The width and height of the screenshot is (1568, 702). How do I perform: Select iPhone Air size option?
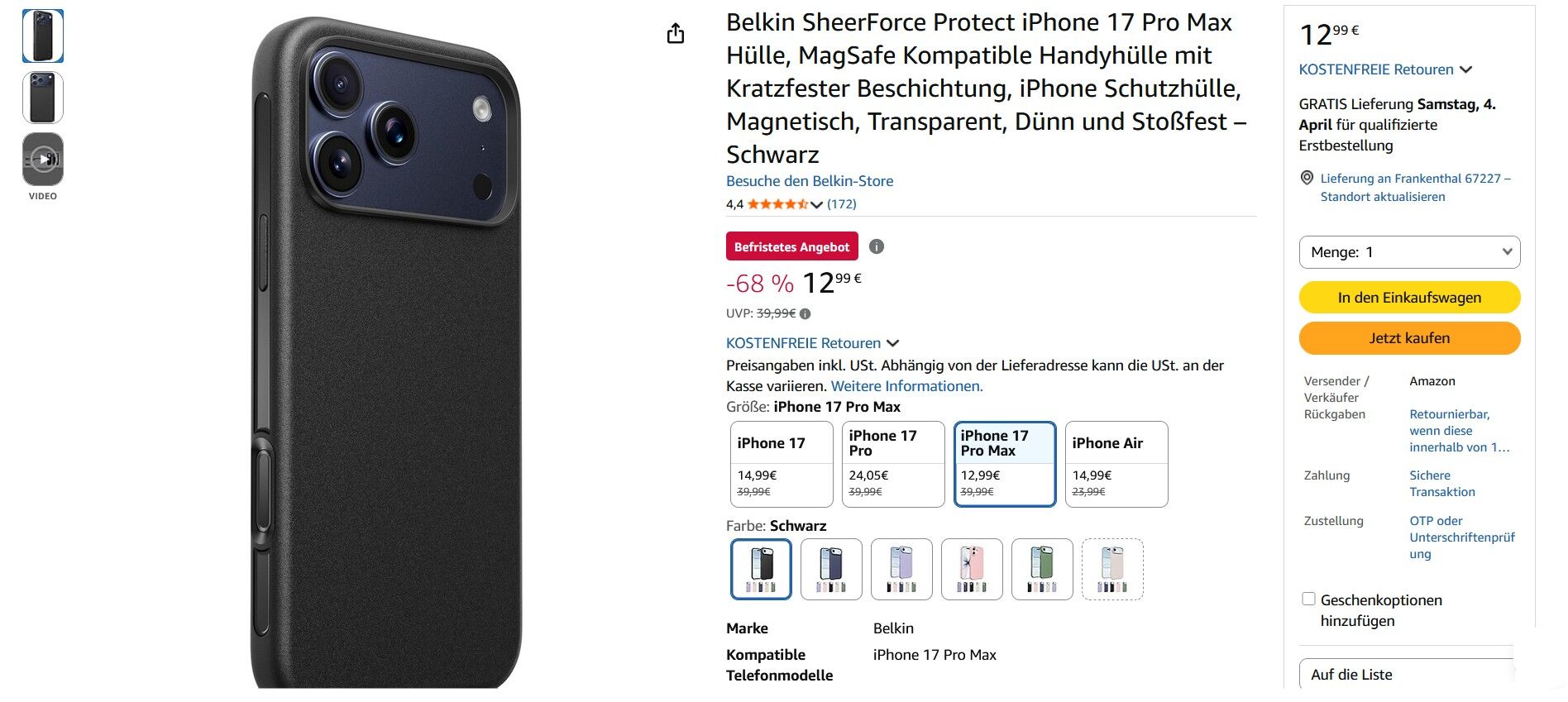click(x=1116, y=464)
